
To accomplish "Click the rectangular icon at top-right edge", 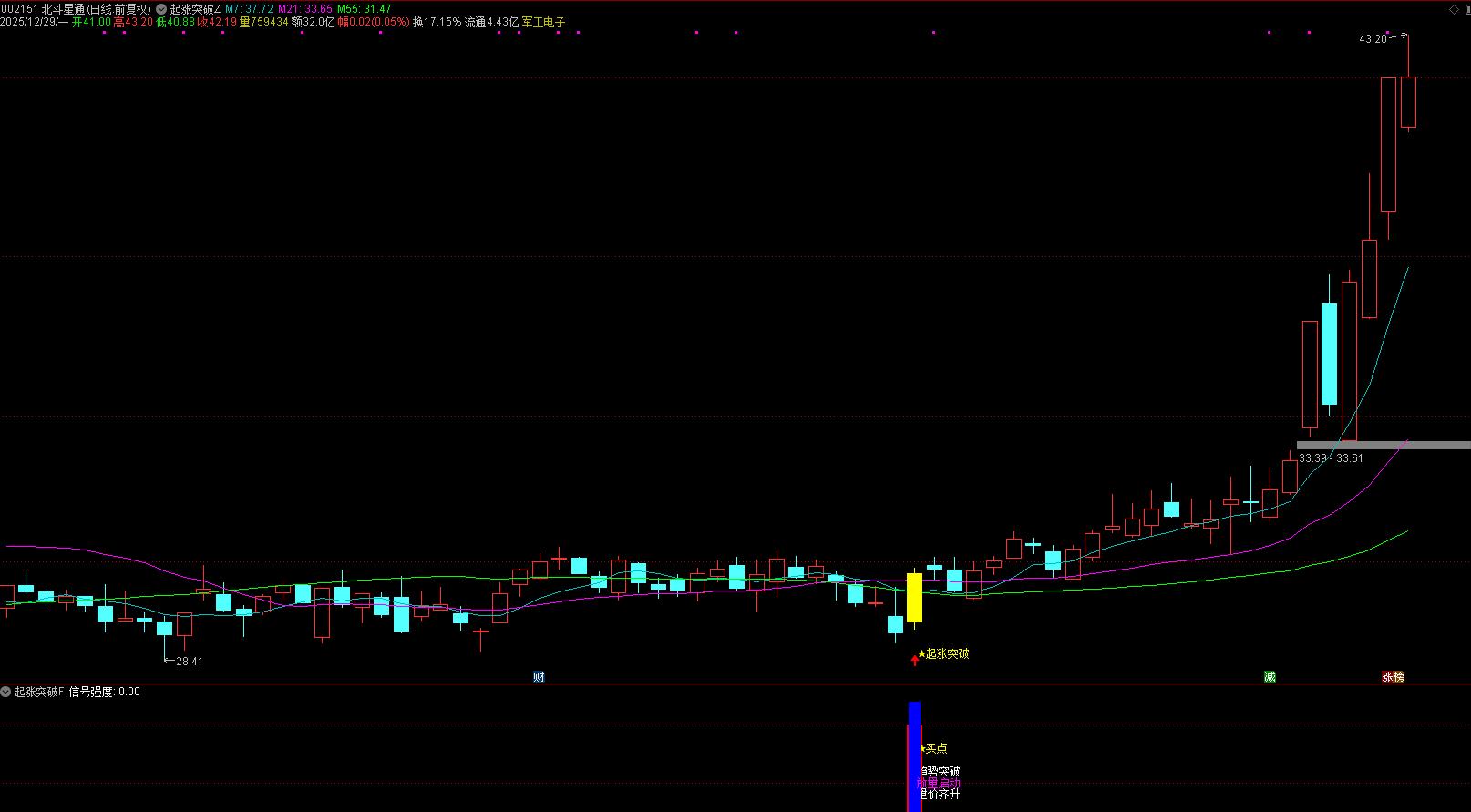I will 1466,9.
